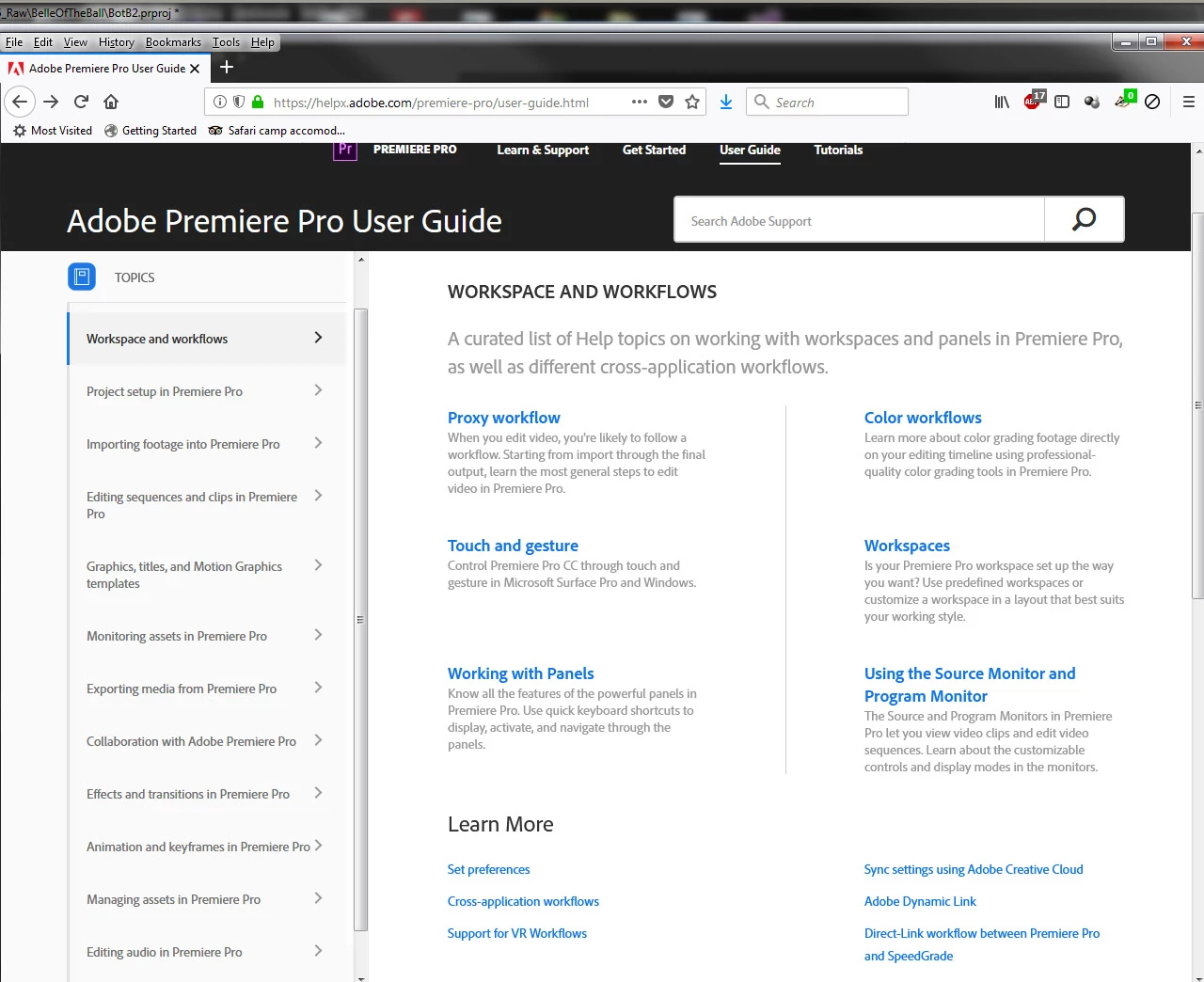Click the topics sidebar vertical scrollbar
The width and height of the screenshot is (1204, 982).
361,619
